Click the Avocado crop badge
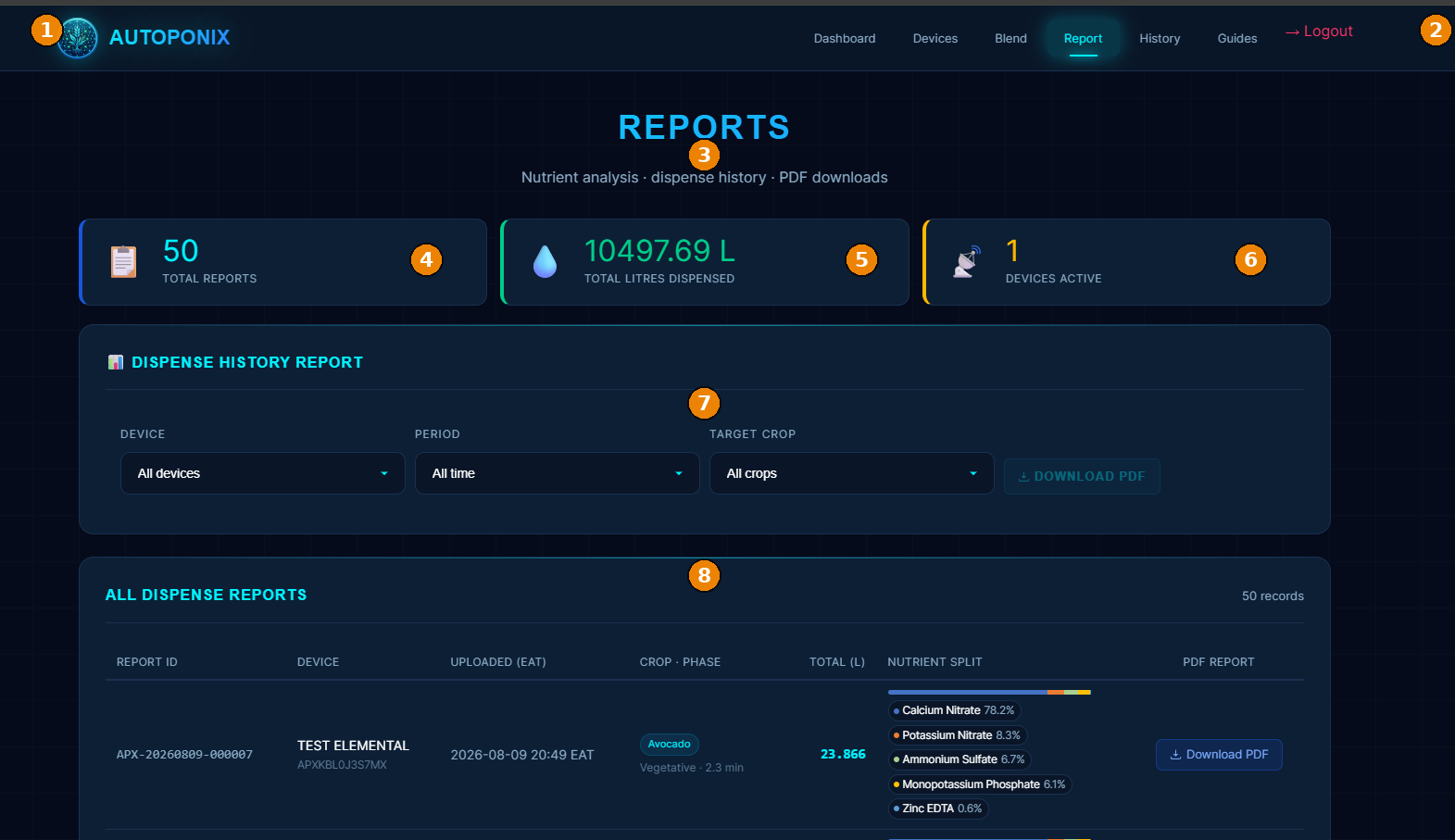Screen dimensions: 1455x840 coord(669,745)
